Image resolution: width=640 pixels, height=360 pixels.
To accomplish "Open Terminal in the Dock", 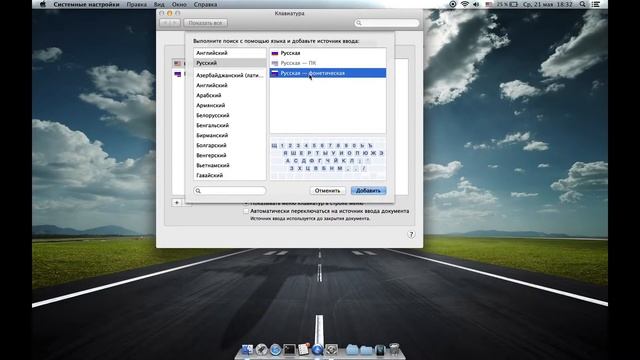I will [289, 350].
